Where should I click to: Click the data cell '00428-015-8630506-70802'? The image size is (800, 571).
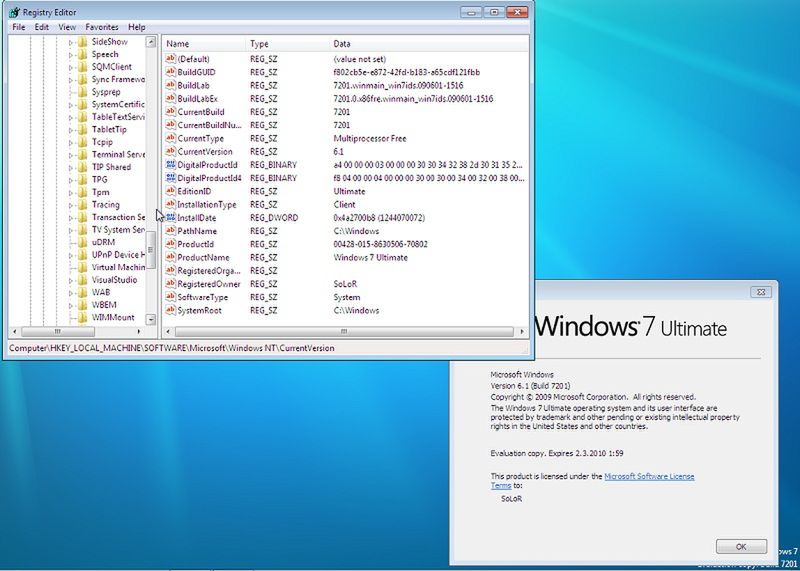click(381, 244)
